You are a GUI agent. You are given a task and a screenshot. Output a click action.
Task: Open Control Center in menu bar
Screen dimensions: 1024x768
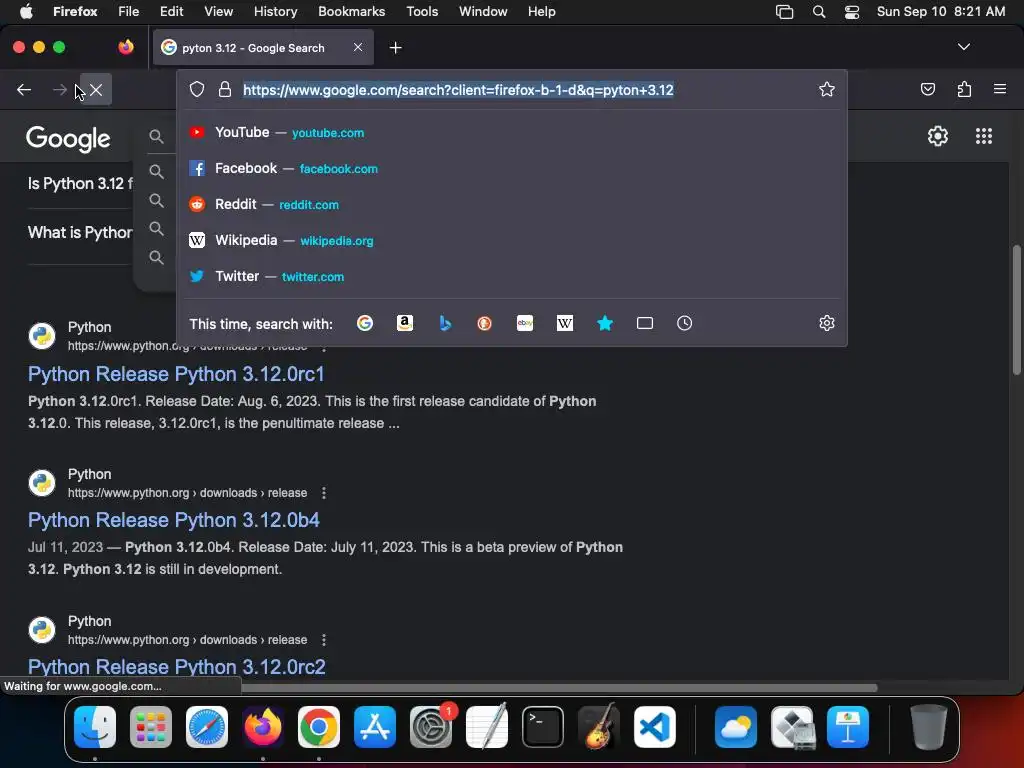pyautogui.click(x=852, y=12)
